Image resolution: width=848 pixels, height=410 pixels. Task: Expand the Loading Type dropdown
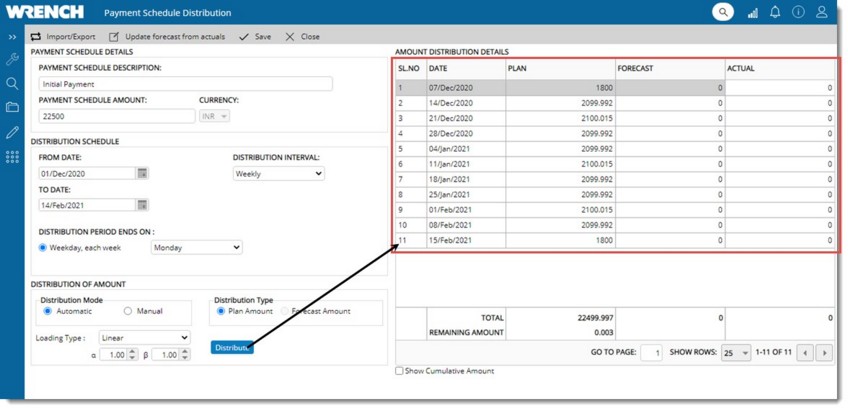coord(144,338)
